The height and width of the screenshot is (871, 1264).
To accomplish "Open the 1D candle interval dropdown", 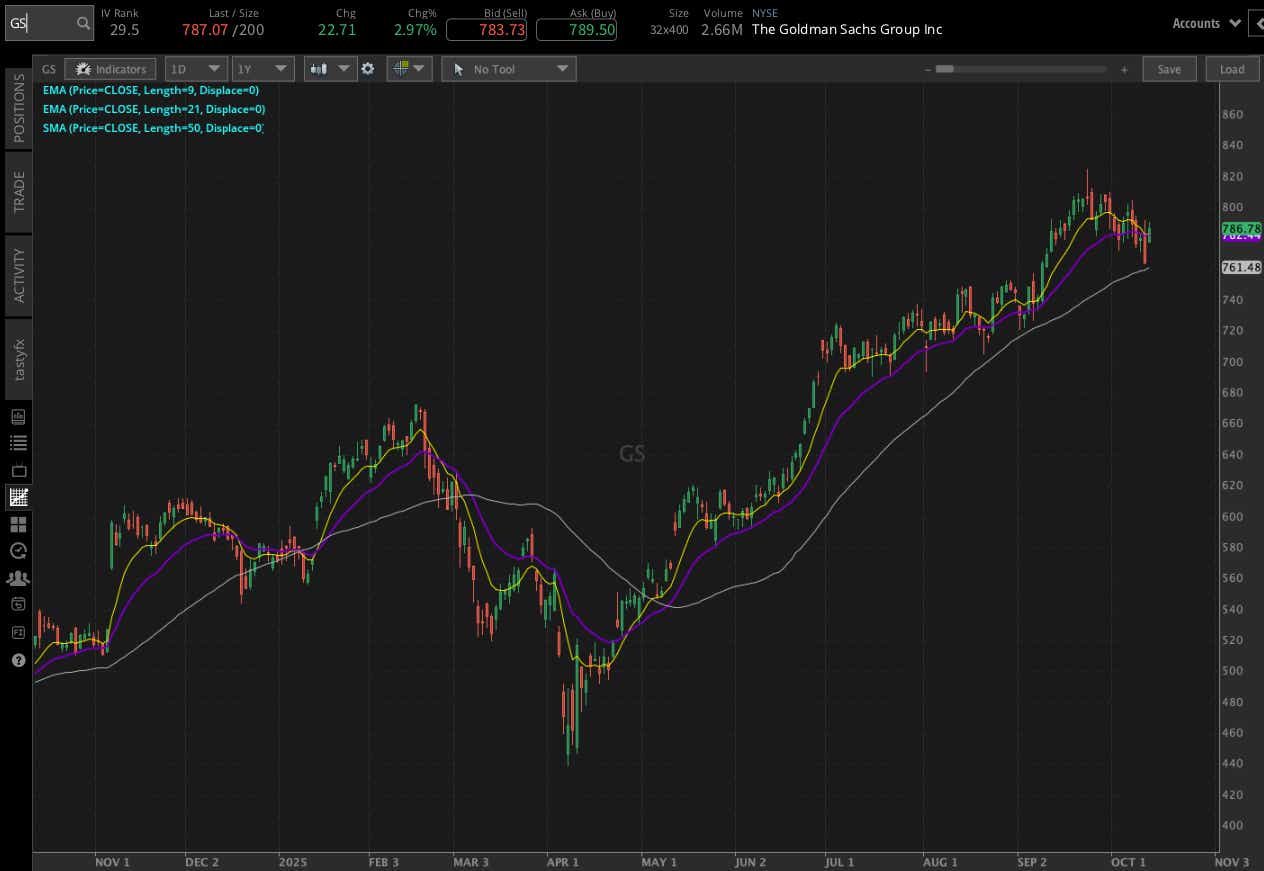I will (196, 68).
